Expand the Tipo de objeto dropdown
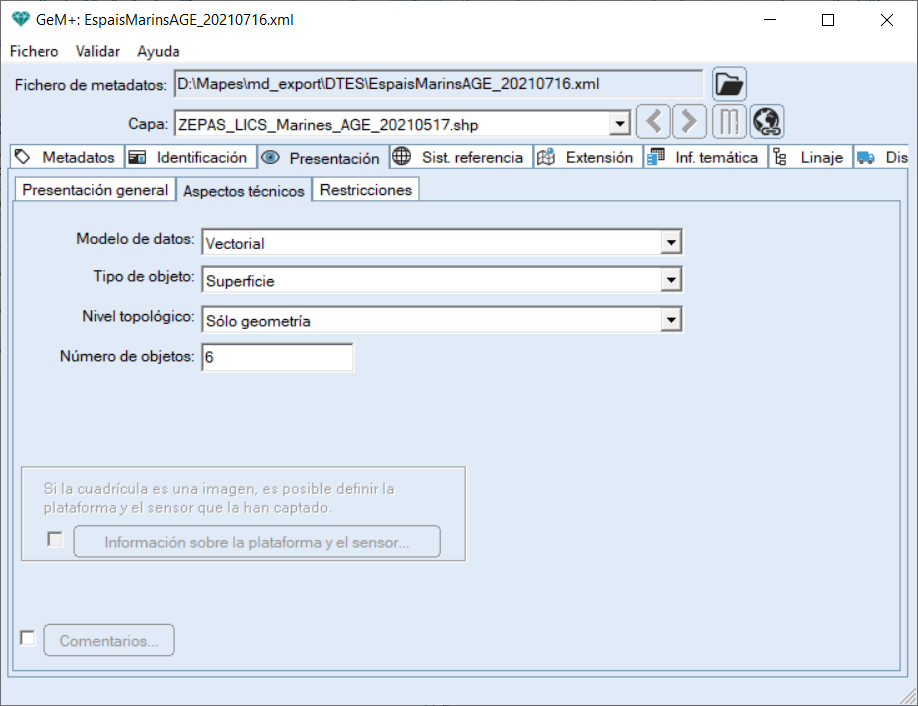 click(x=671, y=280)
